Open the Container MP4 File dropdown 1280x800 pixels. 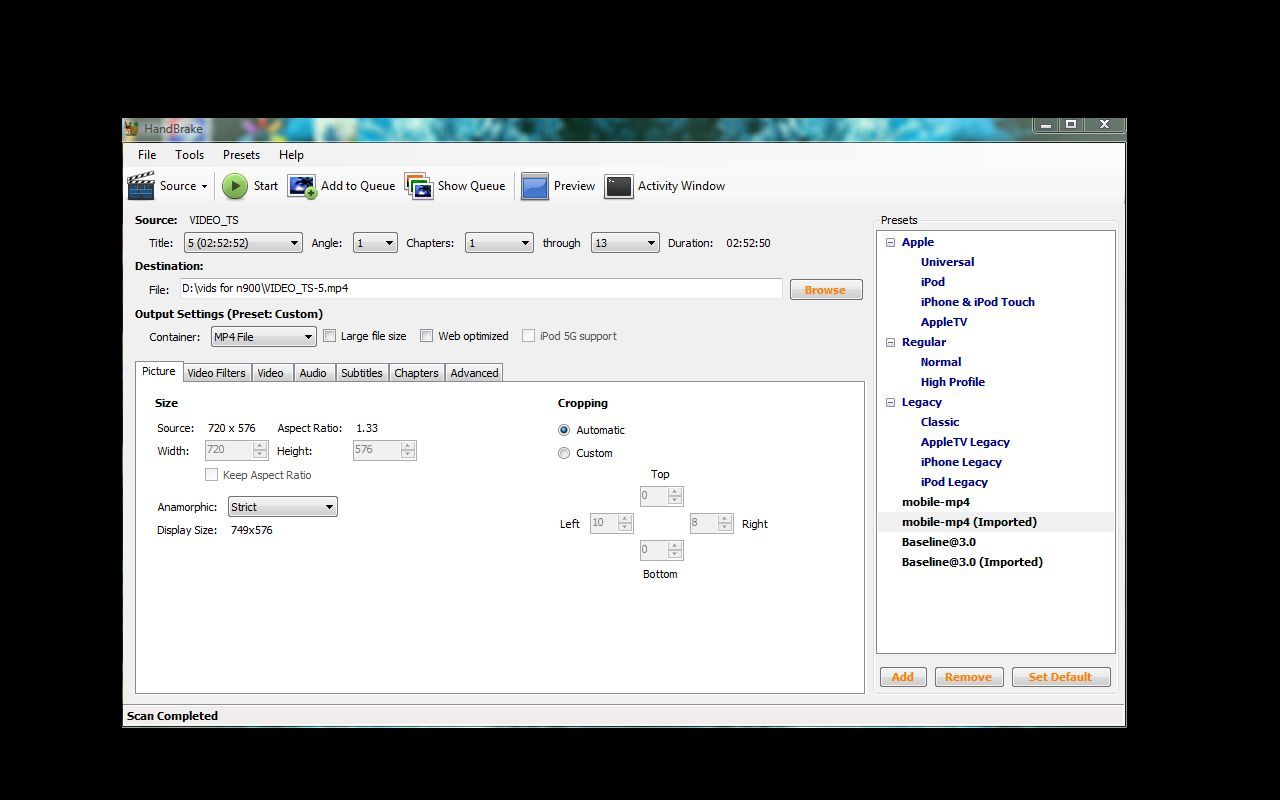[263, 337]
